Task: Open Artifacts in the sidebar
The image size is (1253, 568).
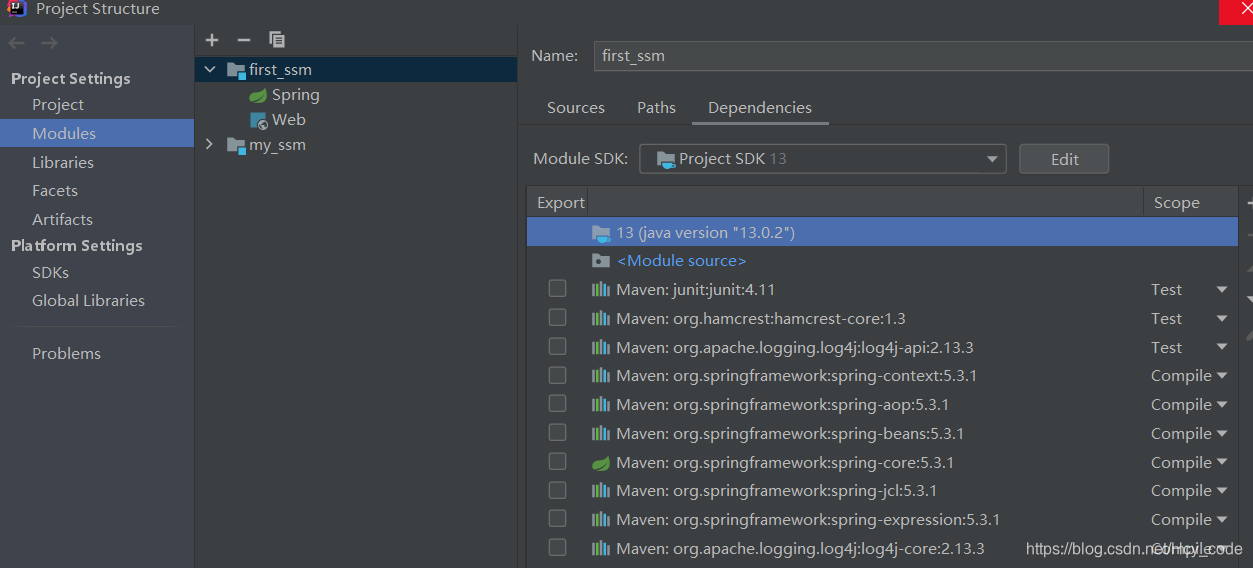Action: (62, 220)
